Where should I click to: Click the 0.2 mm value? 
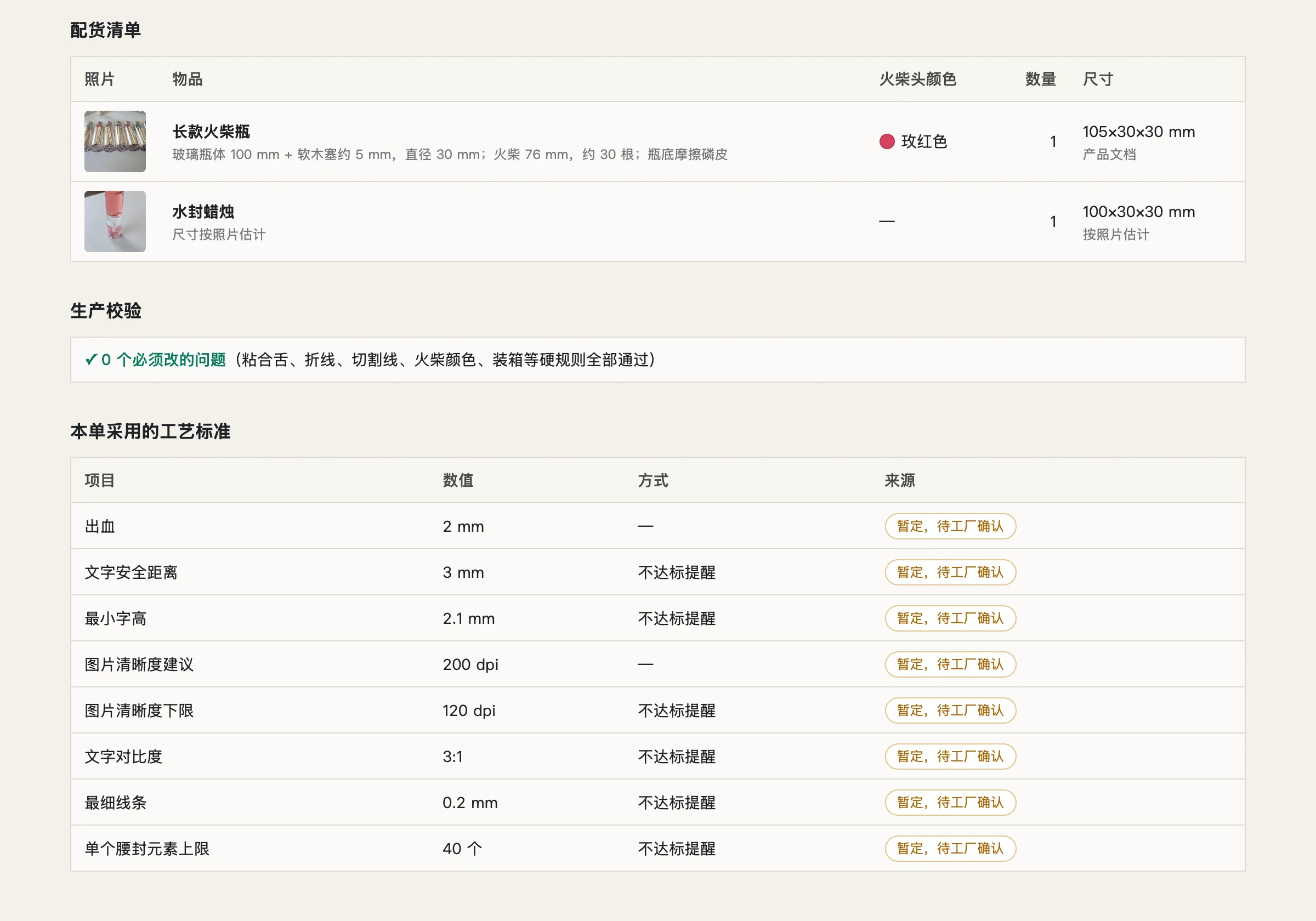click(x=470, y=803)
